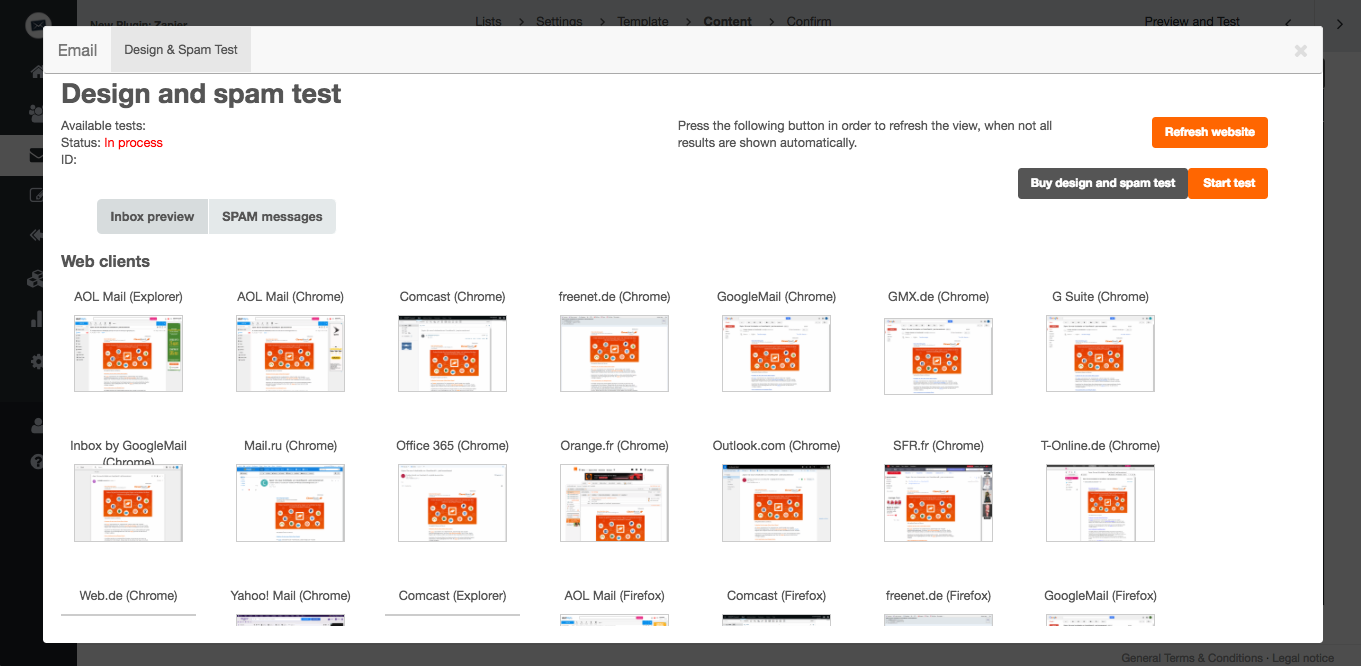The height and width of the screenshot is (666, 1361).
Task: Open the T-Online.de (Chrome) preview thumbnail
Action: [x=1100, y=503]
